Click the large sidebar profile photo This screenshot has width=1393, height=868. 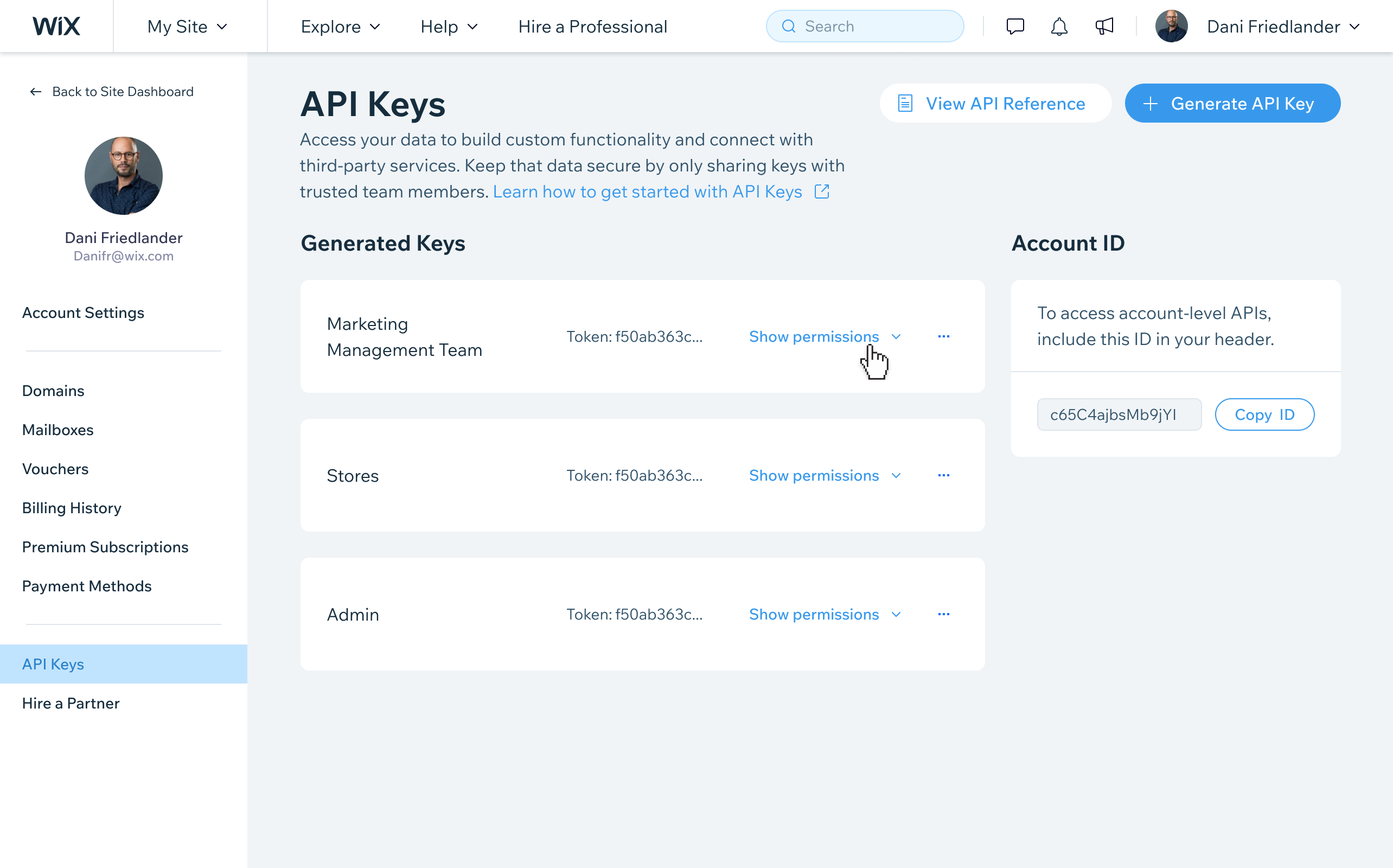[123, 176]
